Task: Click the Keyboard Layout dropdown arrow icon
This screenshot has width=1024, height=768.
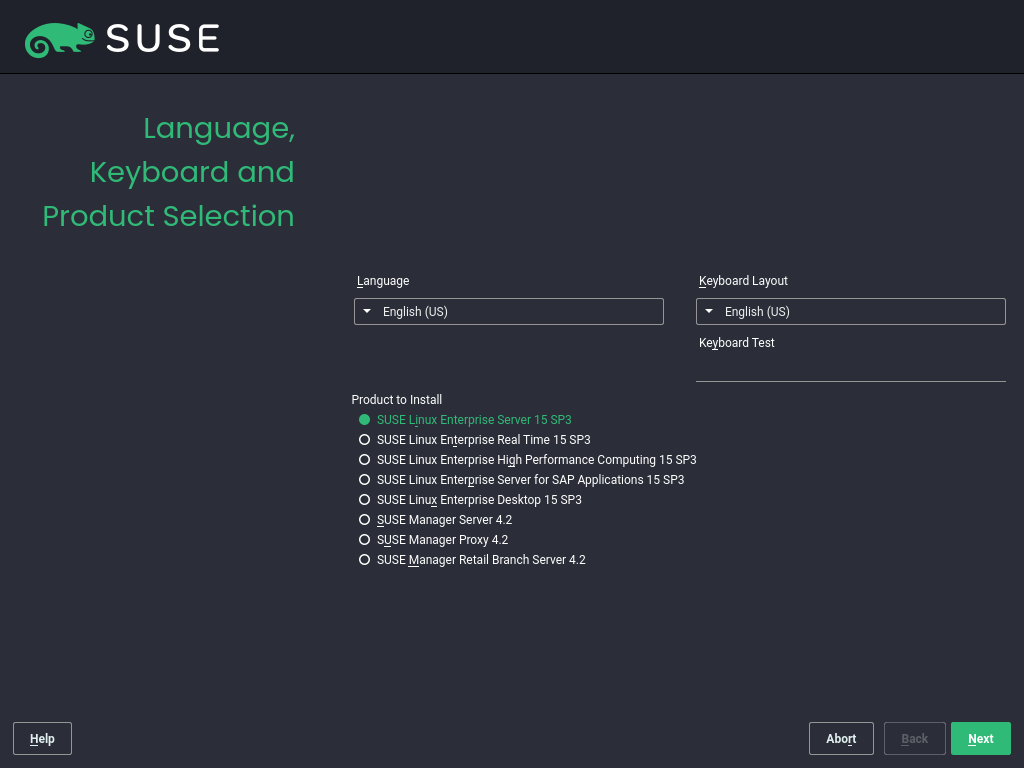Action: [x=709, y=312]
